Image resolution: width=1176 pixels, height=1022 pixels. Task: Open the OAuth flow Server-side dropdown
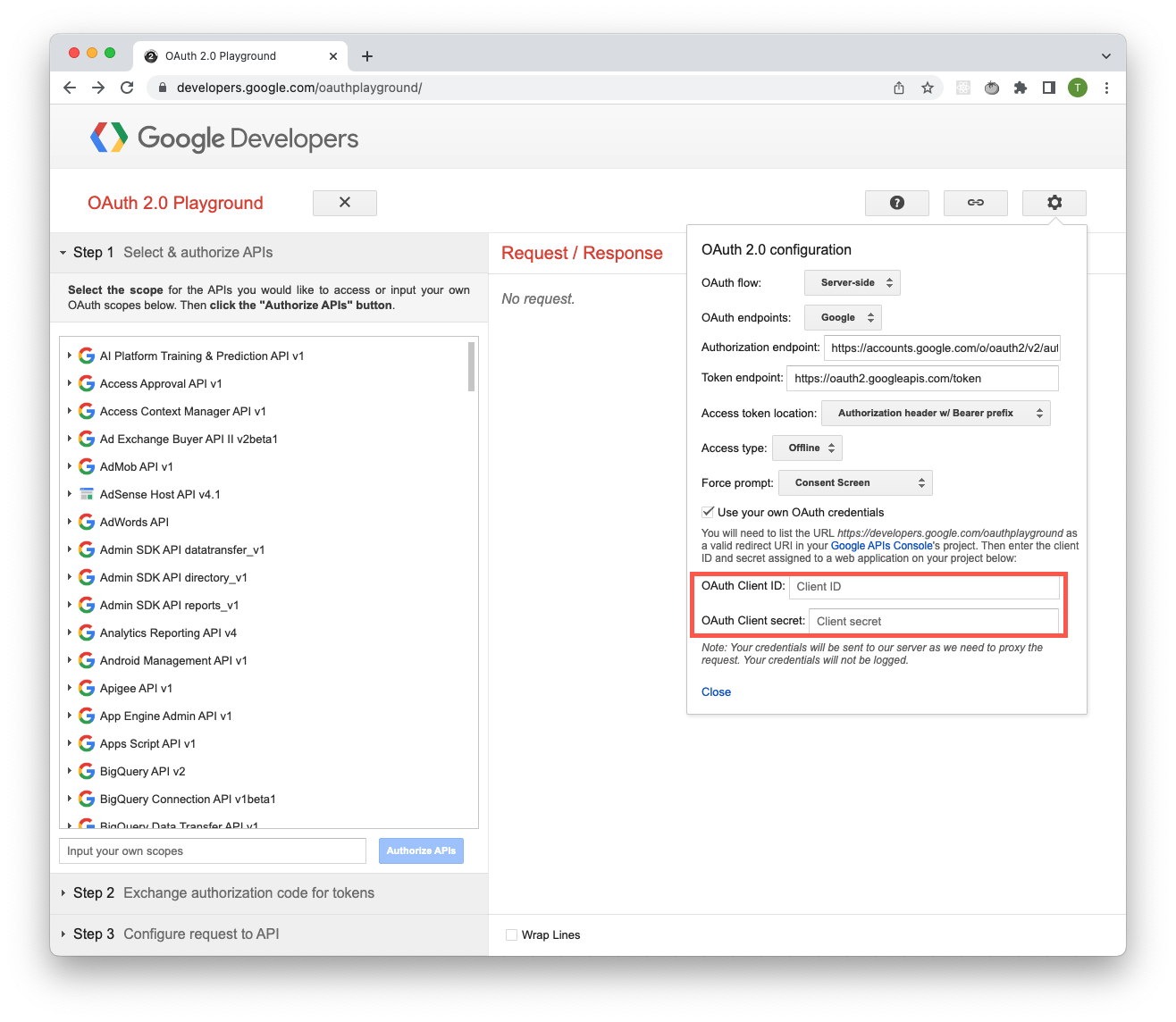[x=852, y=282]
